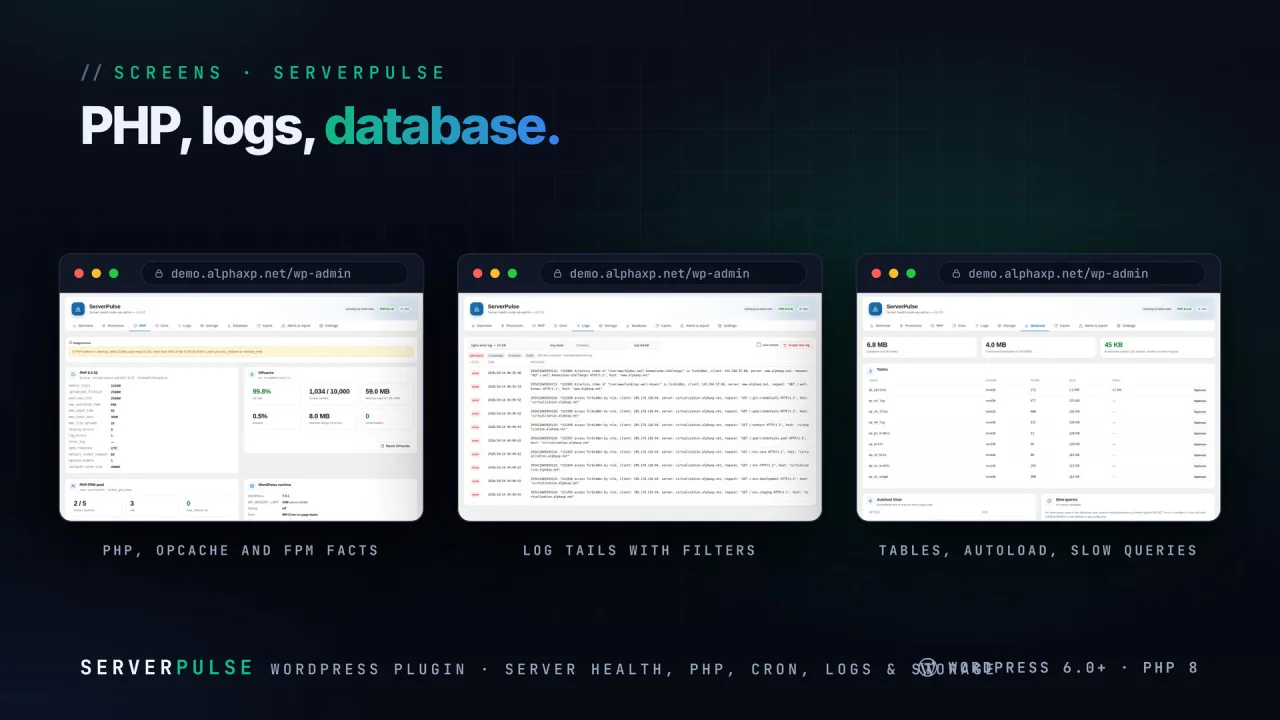This screenshot has height=720, width=1280.
Task: Click the errors filter chip in the logs window
Action: pos(477,355)
